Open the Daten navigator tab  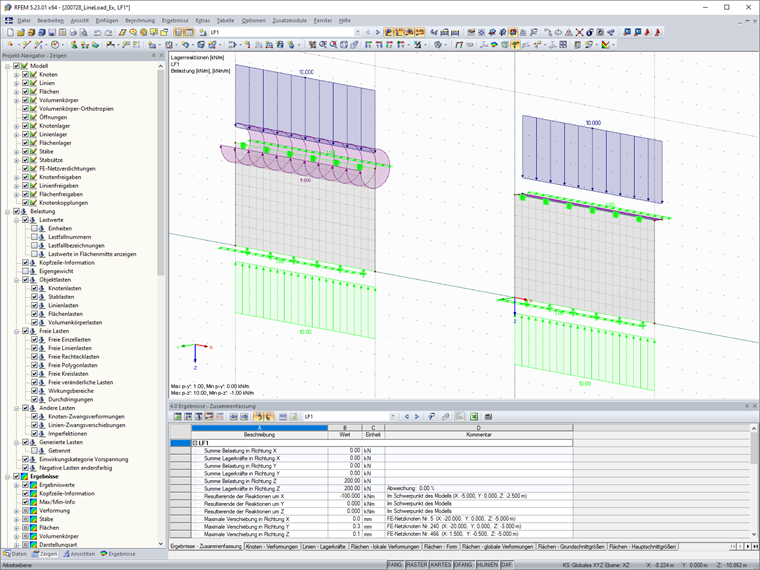[x=15, y=554]
